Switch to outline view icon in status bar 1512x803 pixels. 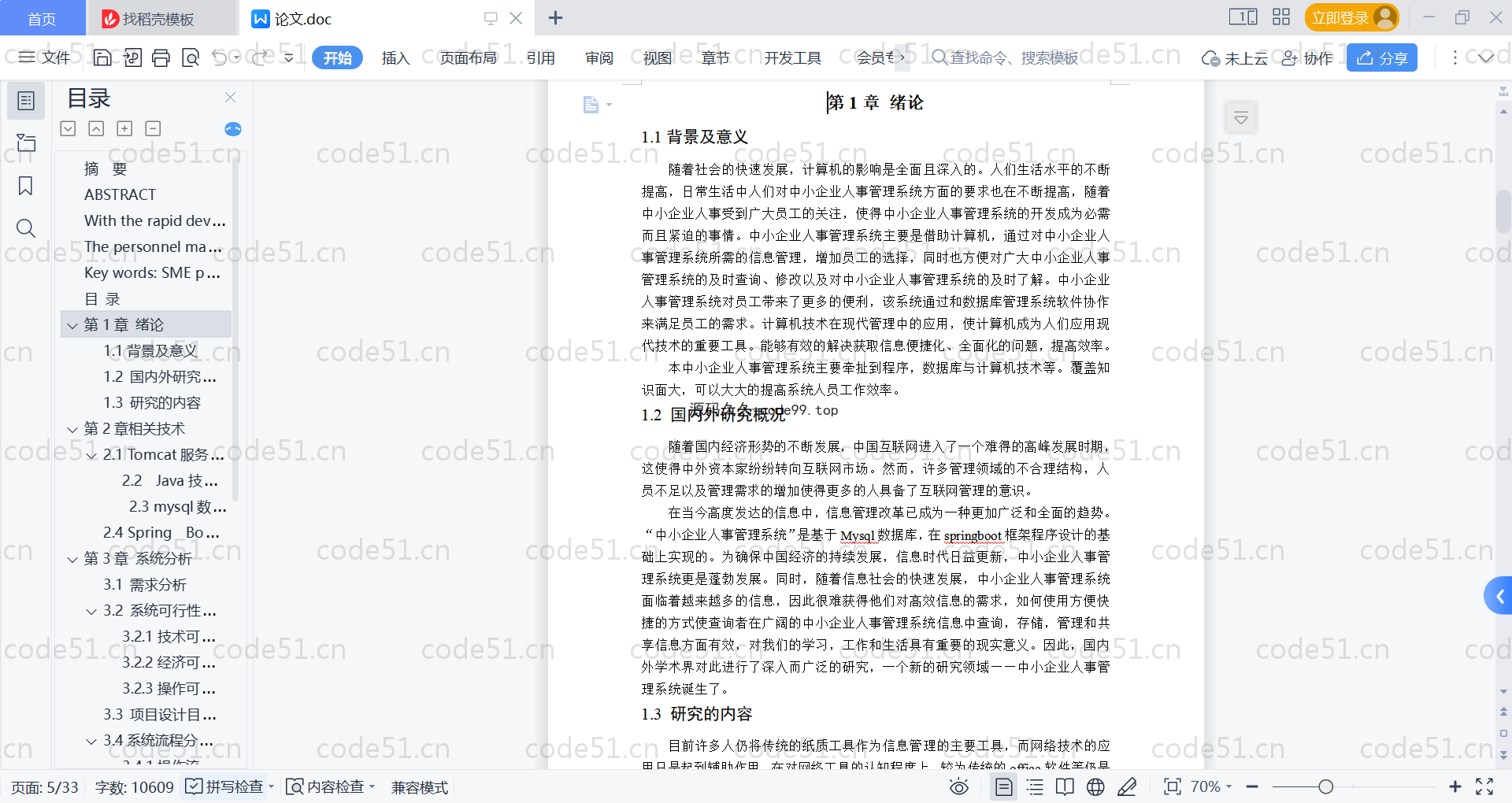pos(1035,786)
